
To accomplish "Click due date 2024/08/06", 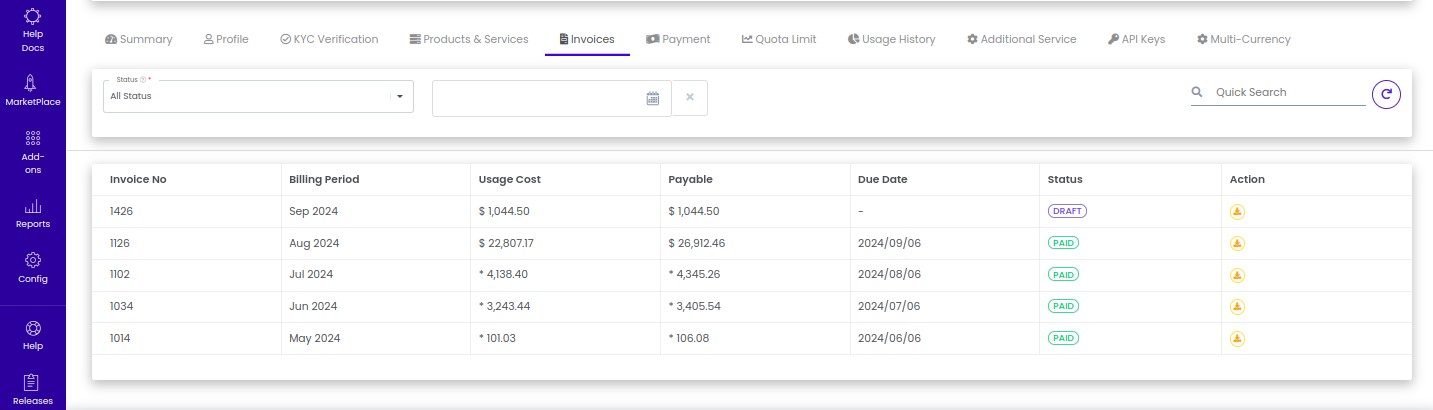I will click(889, 274).
